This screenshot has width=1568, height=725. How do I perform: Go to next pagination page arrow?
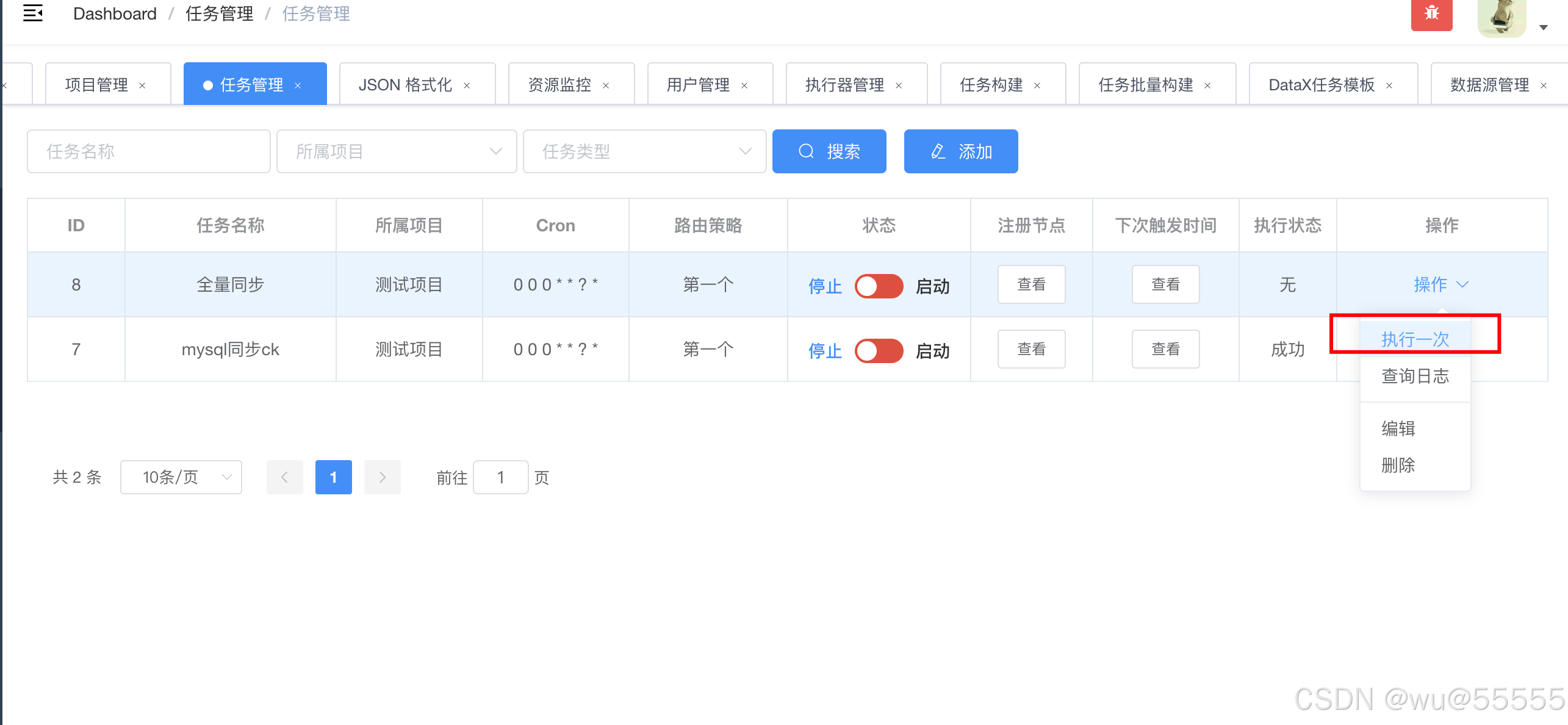(383, 477)
